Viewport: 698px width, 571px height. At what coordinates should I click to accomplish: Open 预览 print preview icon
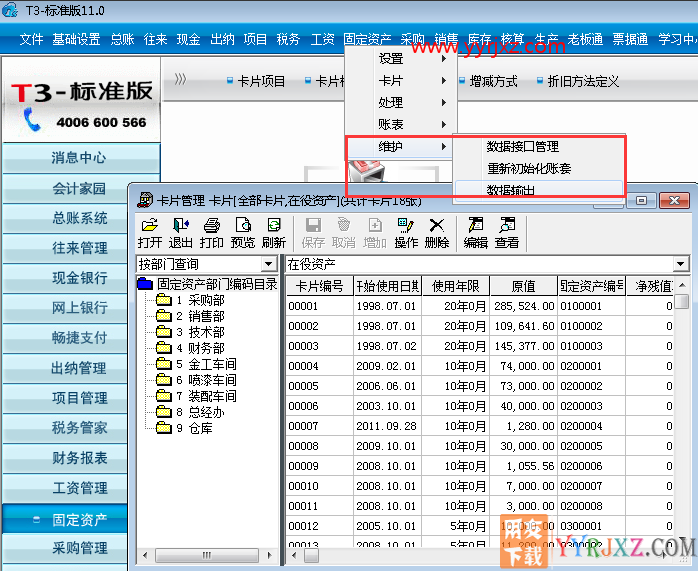tap(243, 233)
